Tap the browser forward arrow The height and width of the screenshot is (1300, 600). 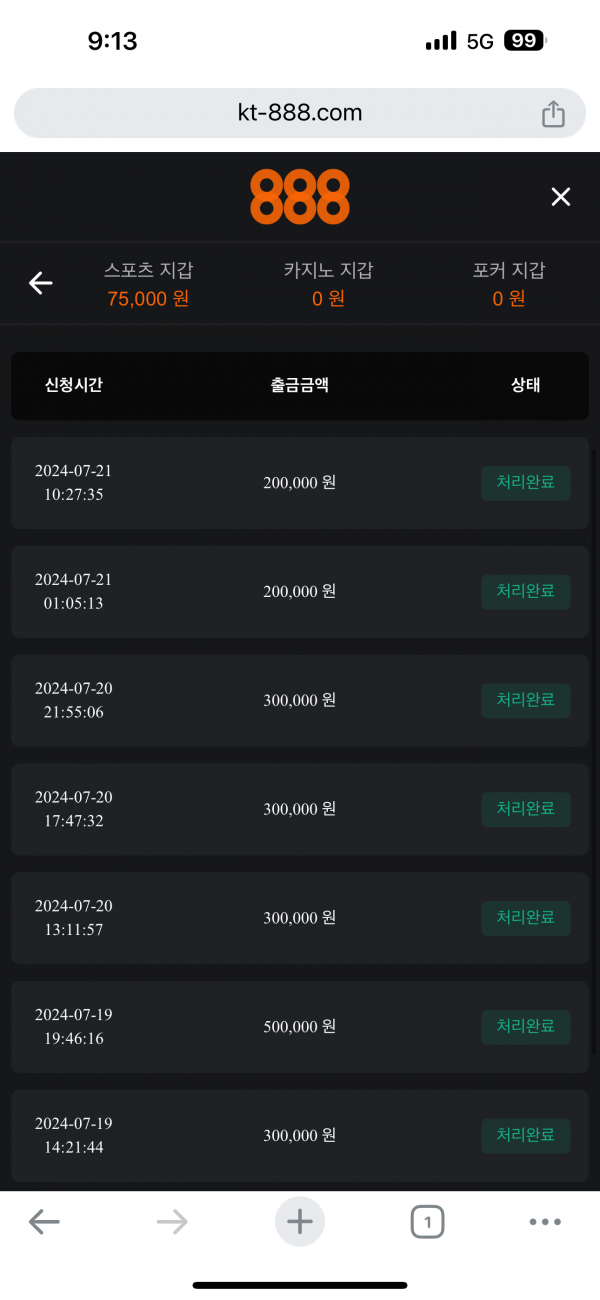point(172,1221)
